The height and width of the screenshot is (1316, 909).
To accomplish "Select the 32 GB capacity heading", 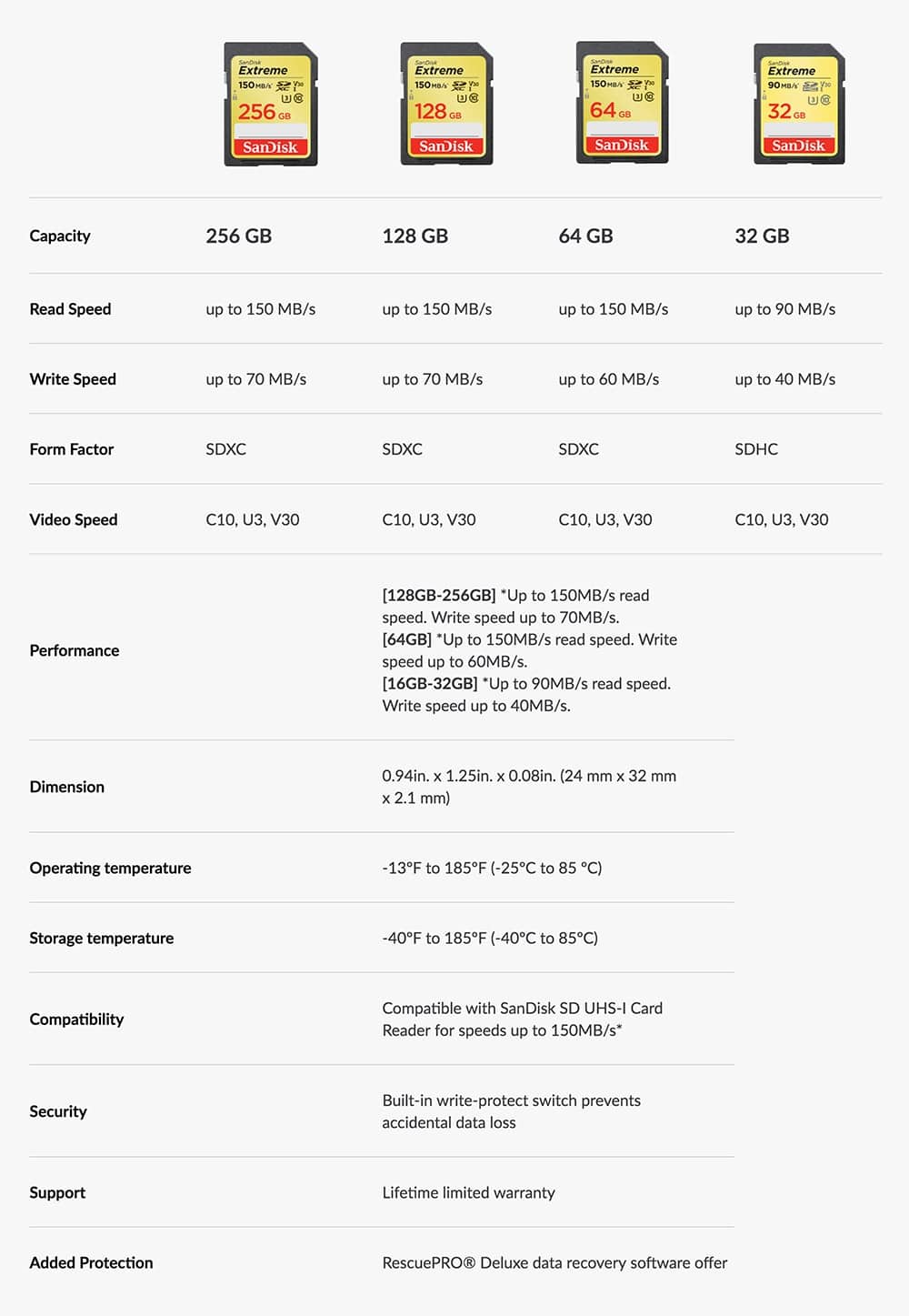I will tap(762, 236).
